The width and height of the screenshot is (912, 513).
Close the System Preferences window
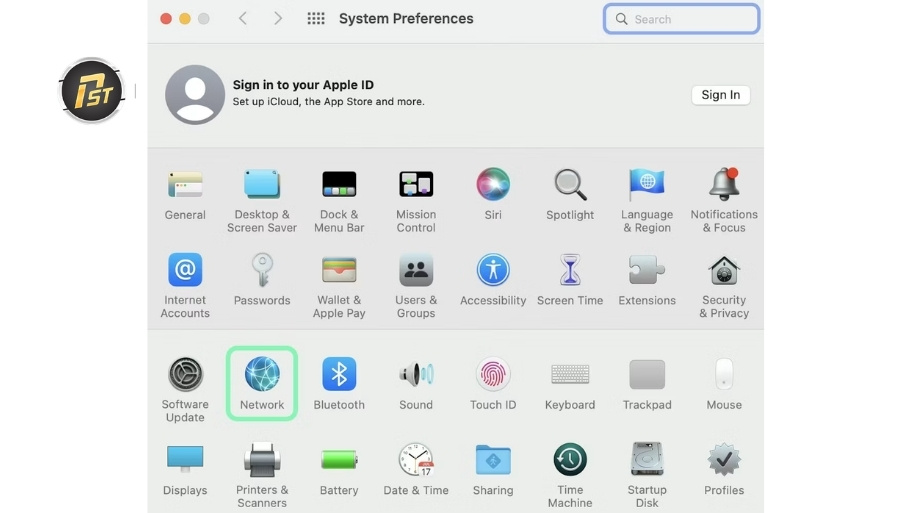(x=166, y=19)
